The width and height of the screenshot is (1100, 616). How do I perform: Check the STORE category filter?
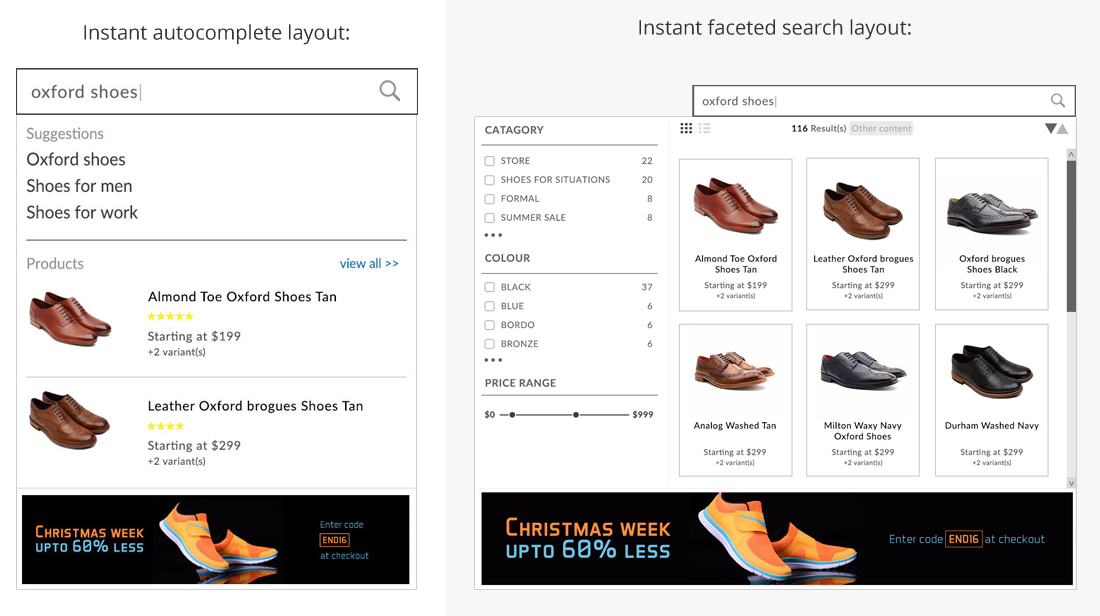[x=490, y=161]
